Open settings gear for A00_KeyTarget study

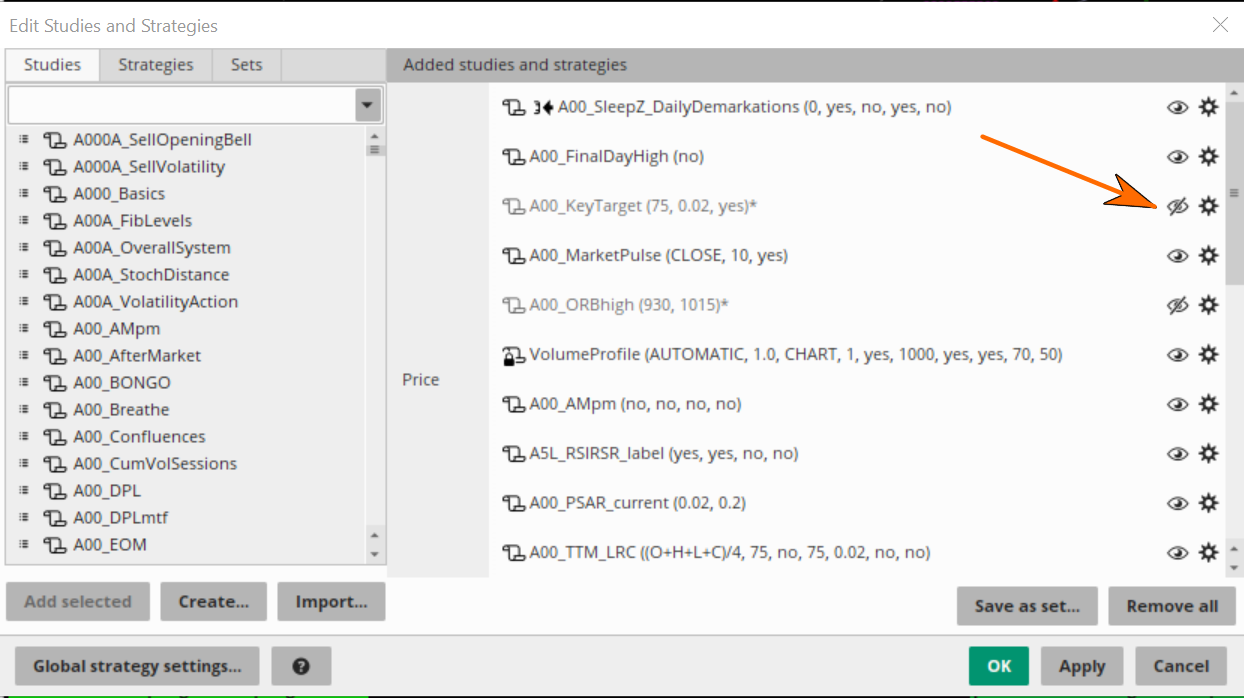point(1208,206)
